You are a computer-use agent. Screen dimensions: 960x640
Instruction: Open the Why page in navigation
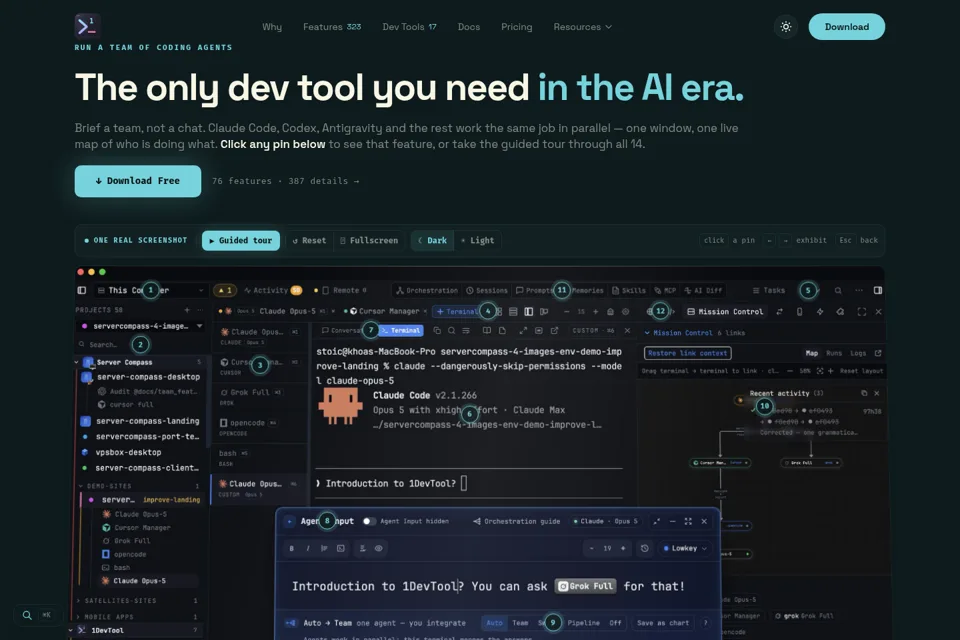click(272, 27)
